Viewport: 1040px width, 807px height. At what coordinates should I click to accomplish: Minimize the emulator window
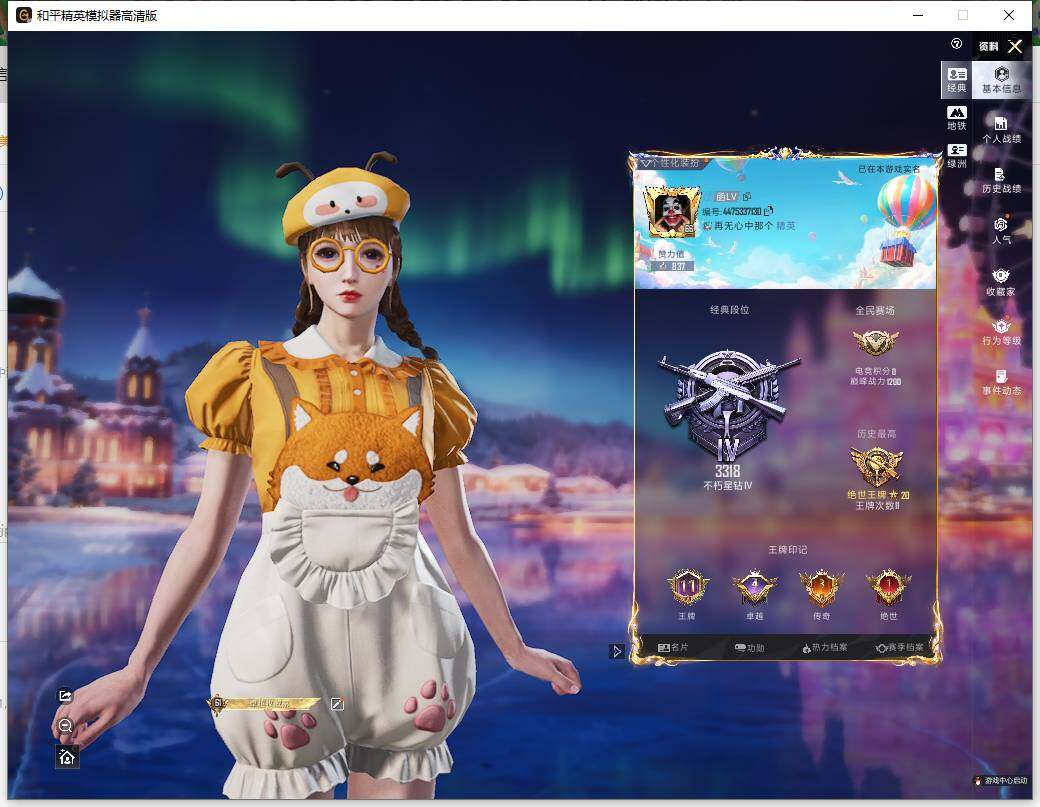(918, 15)
